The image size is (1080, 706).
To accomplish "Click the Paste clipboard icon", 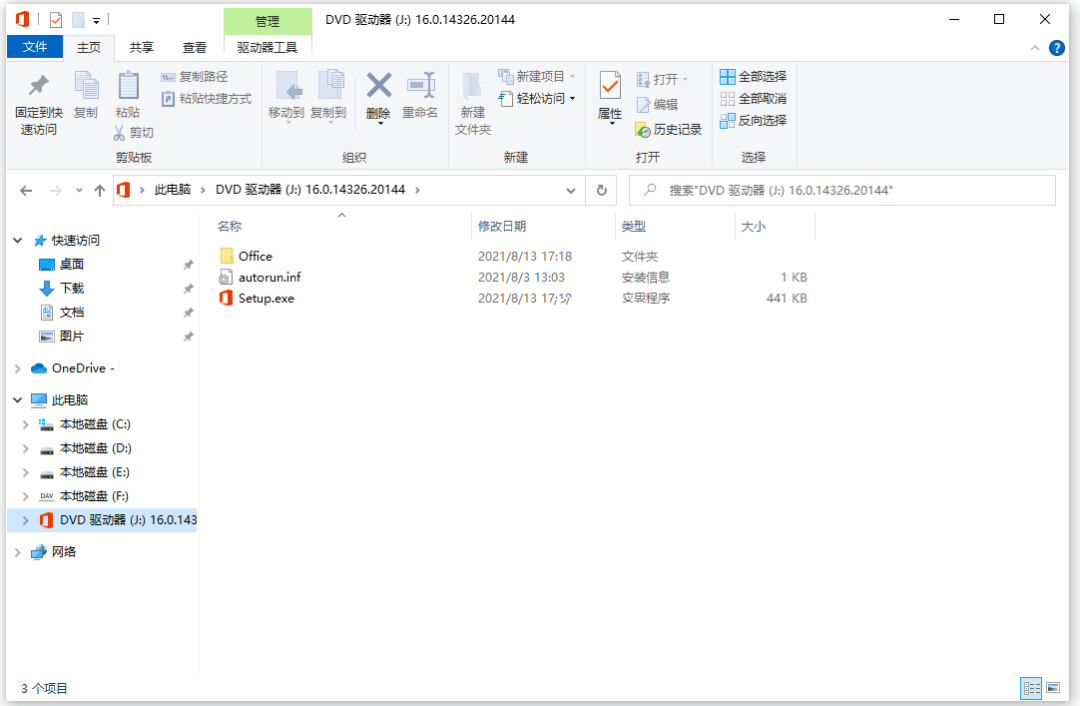I will pyautogui.click(x=128, y=86).
